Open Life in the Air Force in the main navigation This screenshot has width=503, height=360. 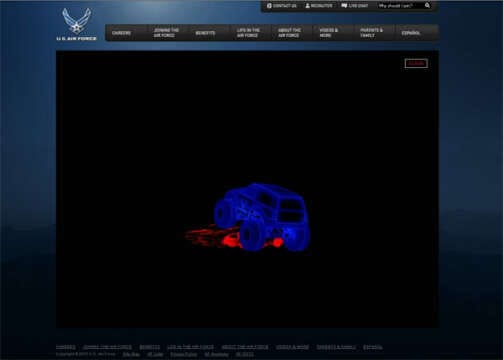(248, 33)
